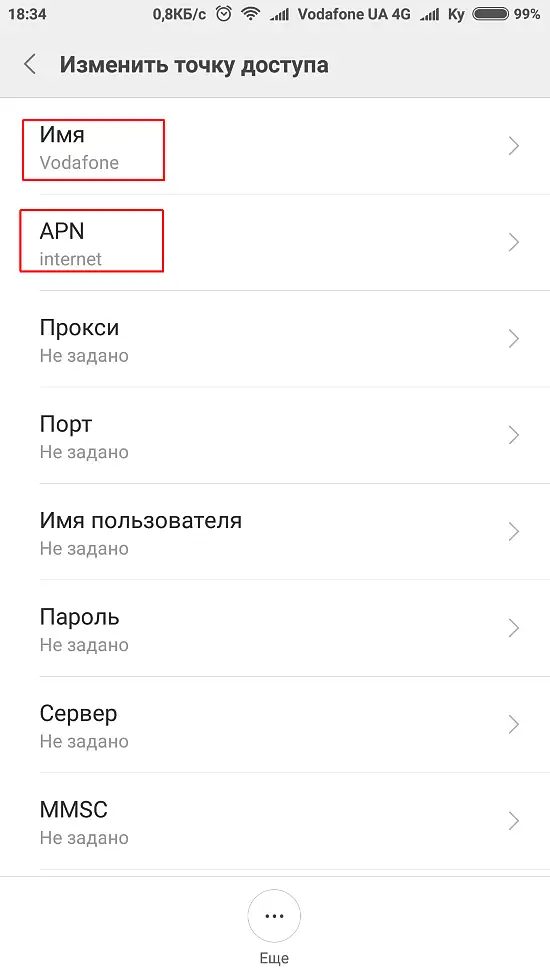
Task: Tap signal bars next to Ky
Action: pyautogui.click(x=429, y=14)
